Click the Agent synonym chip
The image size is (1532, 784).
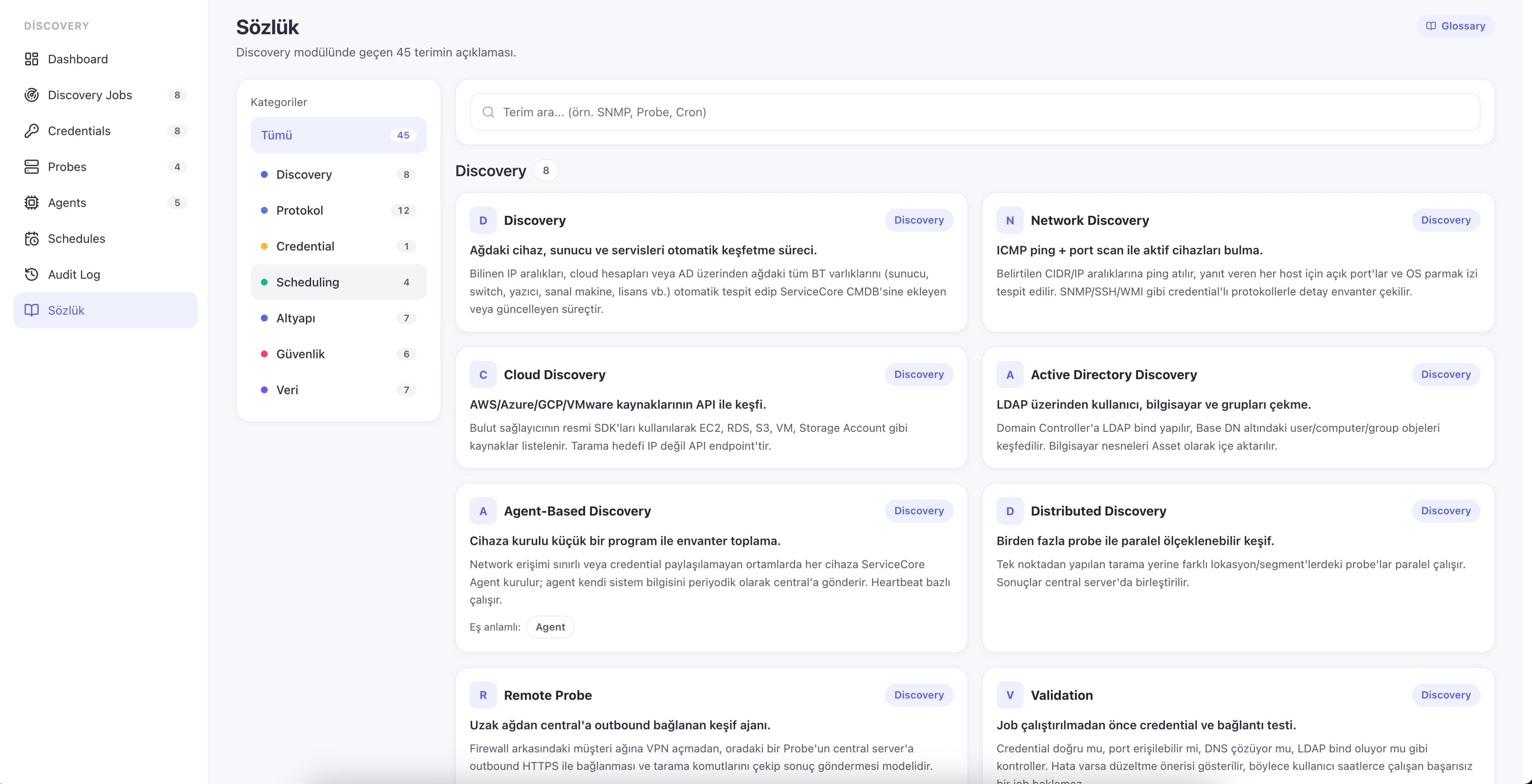tap(550, 627)
